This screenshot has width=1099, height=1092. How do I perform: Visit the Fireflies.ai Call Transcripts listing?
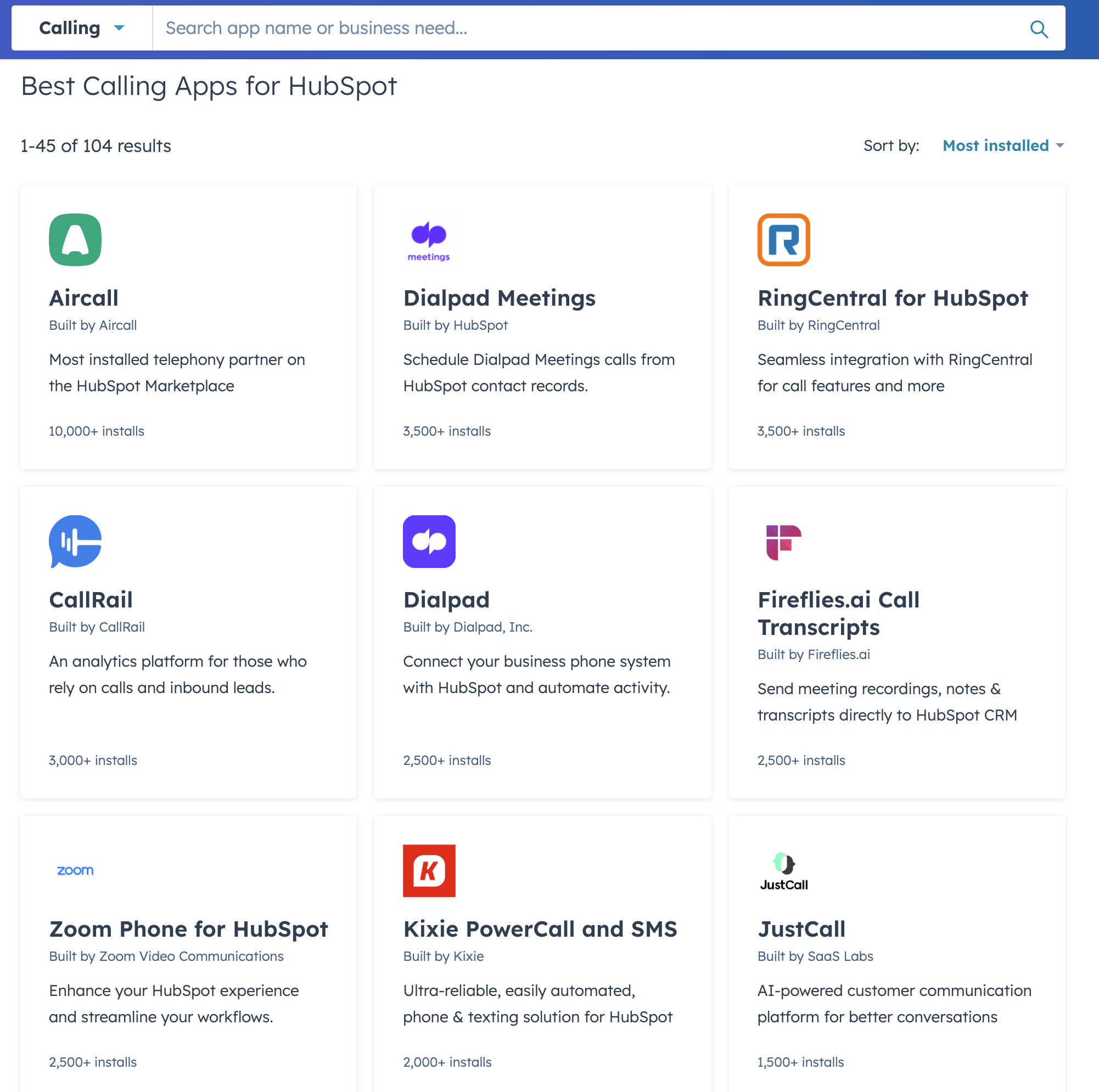coord(838,613)
